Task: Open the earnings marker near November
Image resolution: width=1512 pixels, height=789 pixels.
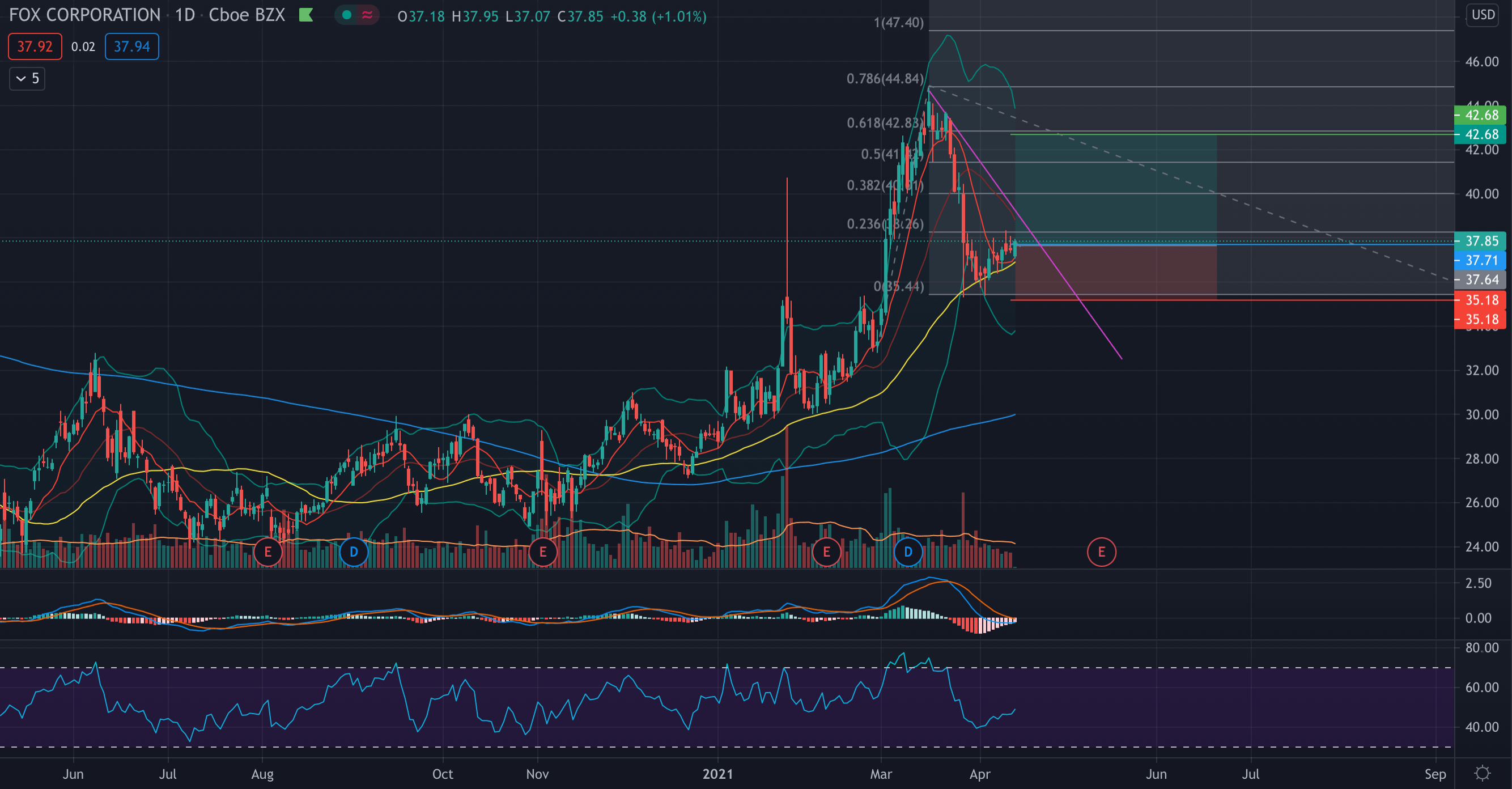Action: coord(543,552)
